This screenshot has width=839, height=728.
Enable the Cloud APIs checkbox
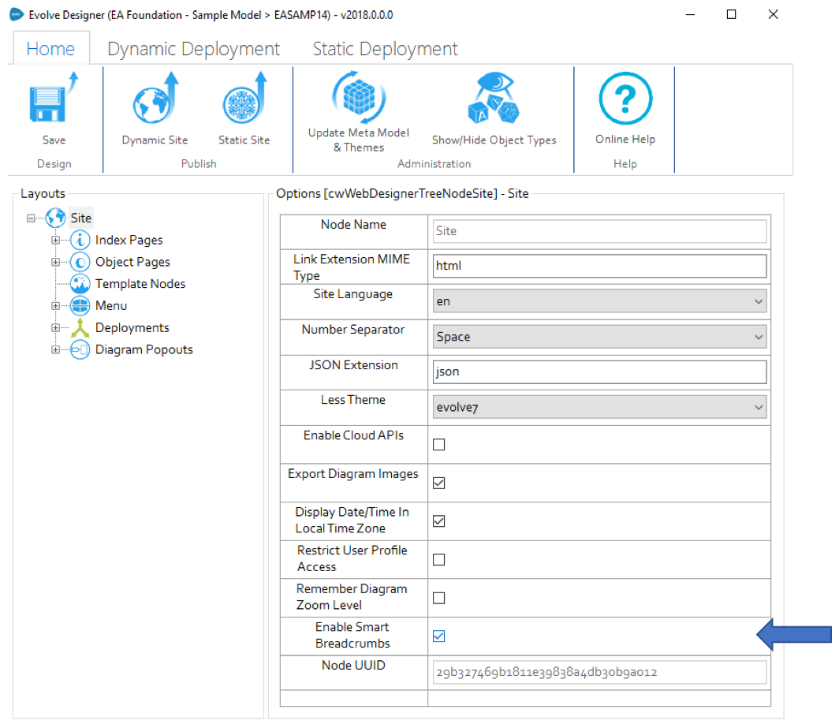tap(439, 444)
